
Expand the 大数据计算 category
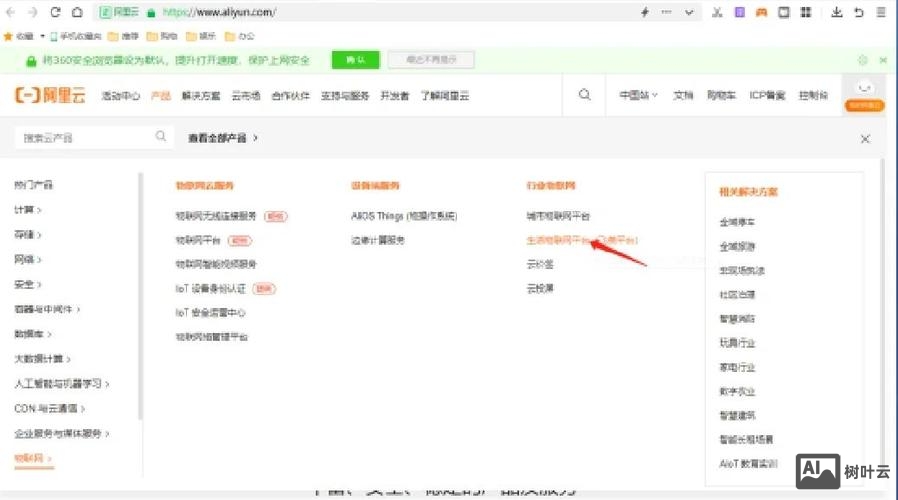coord(42,359)
